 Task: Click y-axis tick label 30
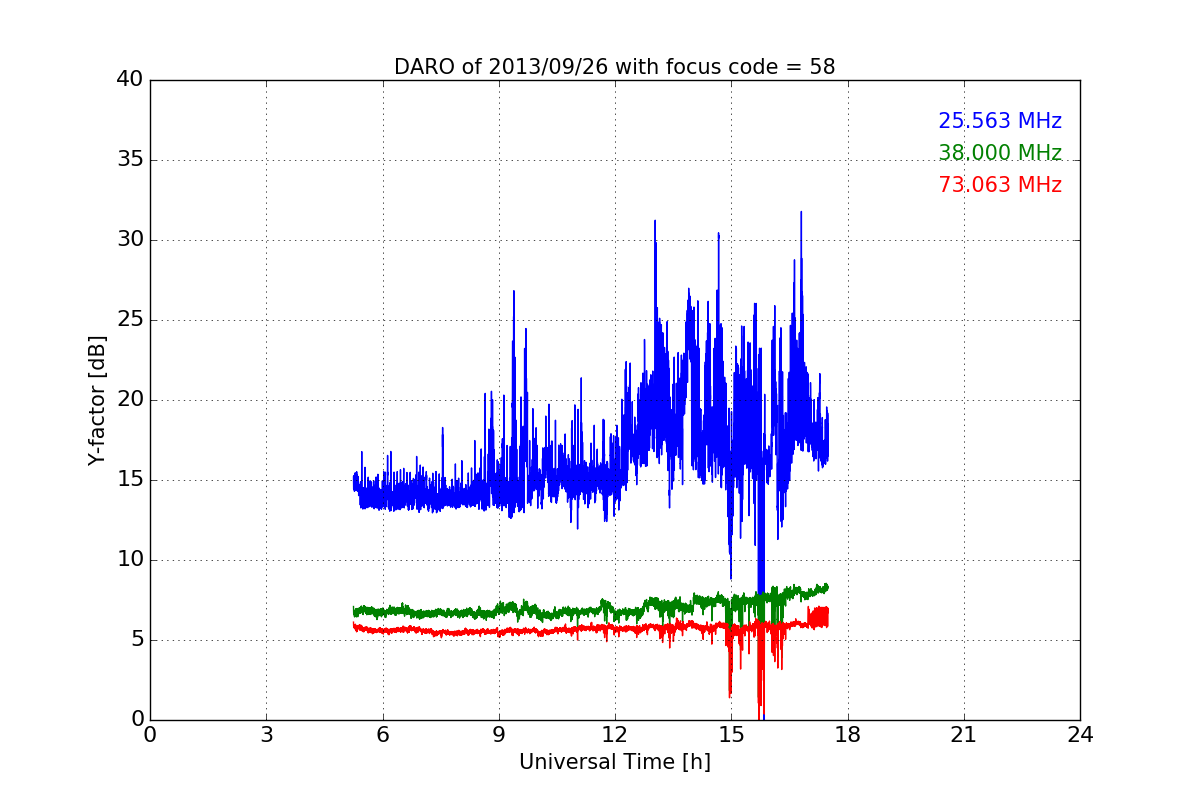click(x=130, y=240)
